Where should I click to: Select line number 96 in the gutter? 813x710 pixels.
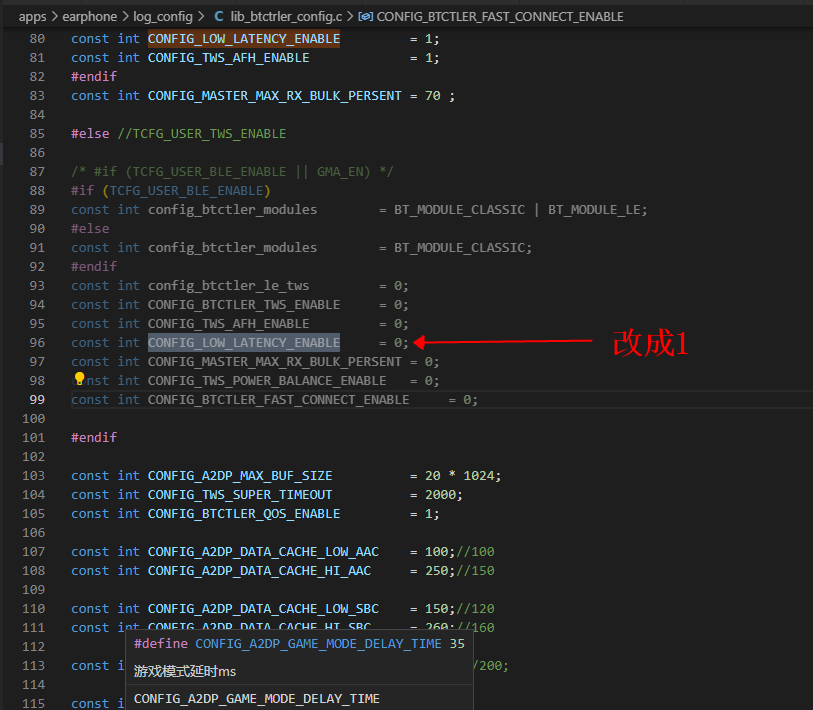(x=37, y=343)
